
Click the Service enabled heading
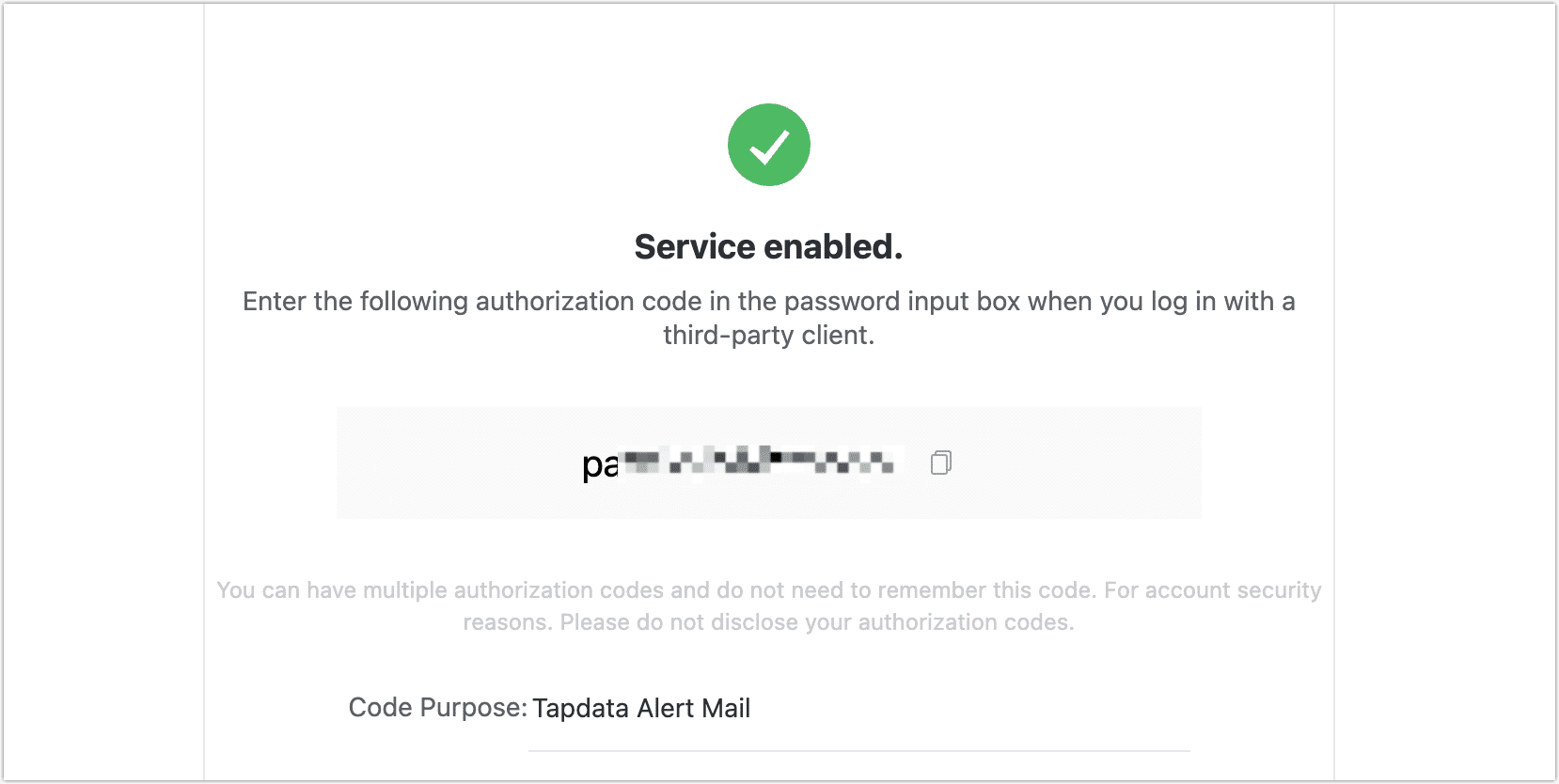[768, 246]
